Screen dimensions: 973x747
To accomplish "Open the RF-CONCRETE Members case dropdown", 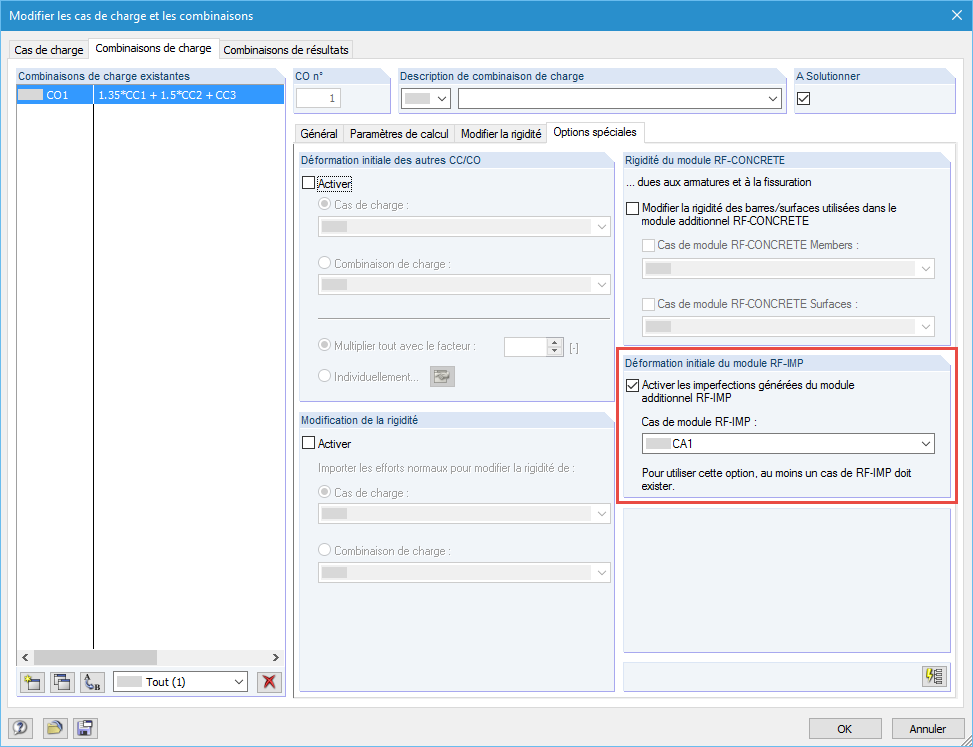I will 788,269.
